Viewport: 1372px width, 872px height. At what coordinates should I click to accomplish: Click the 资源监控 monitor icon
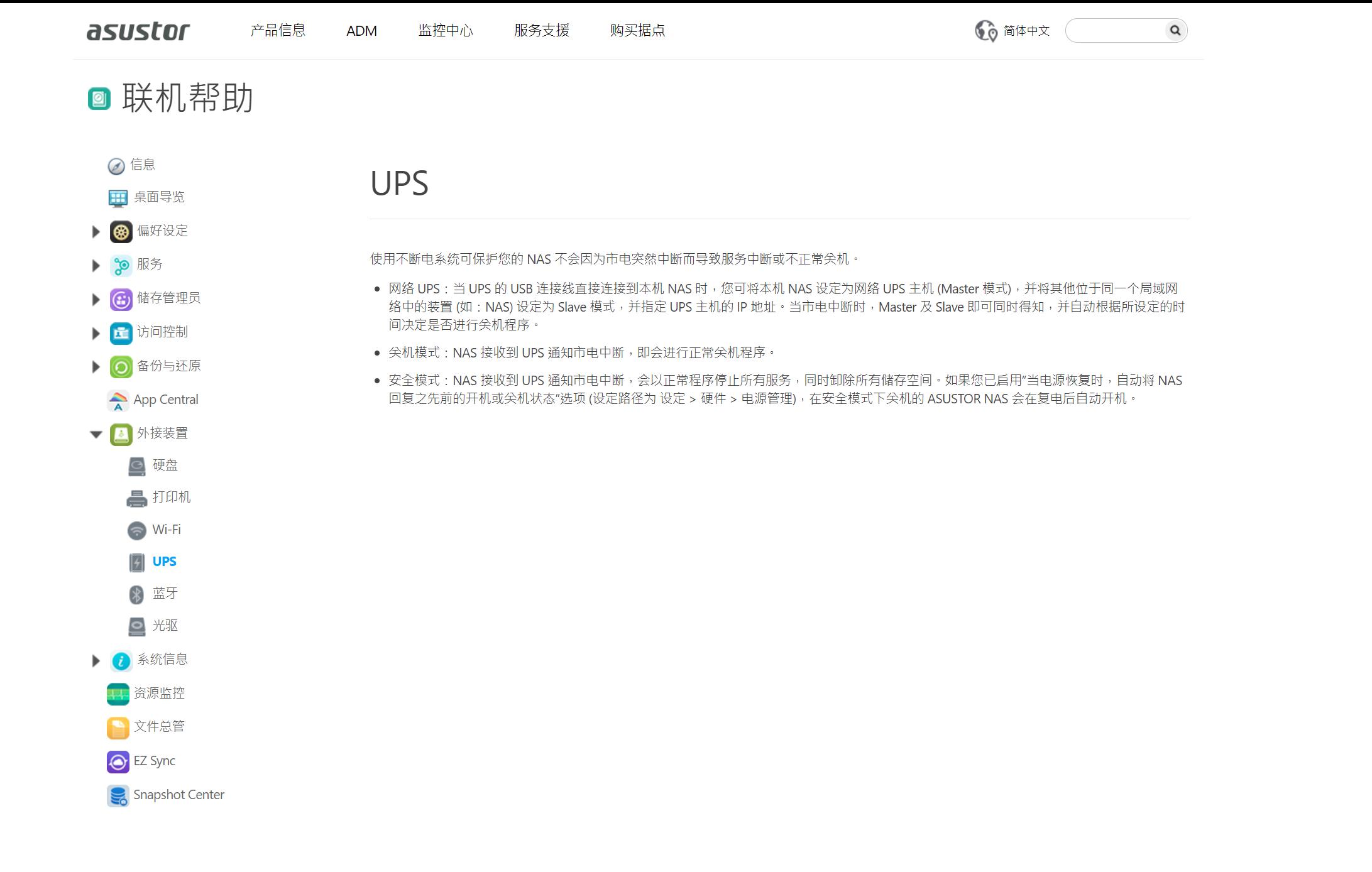point(118,694)
